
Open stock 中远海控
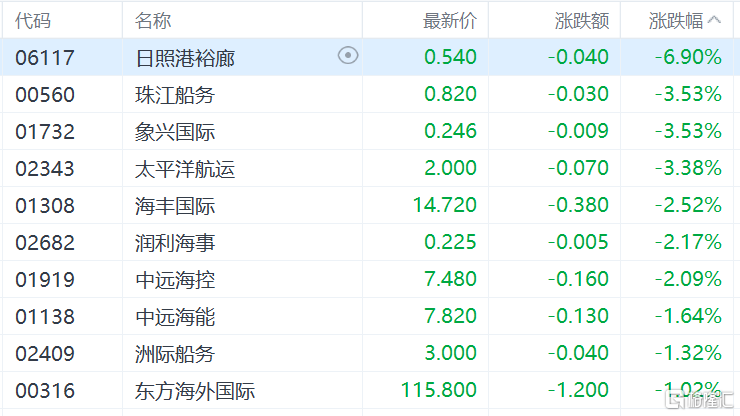point(175,280)
